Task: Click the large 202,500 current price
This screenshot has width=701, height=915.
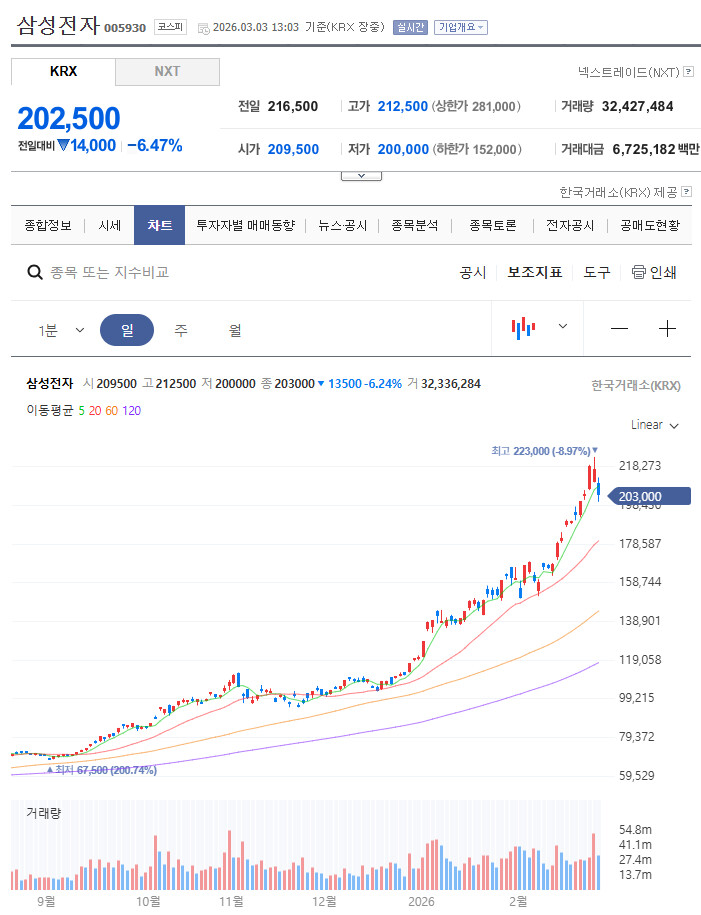Action: pos(69,118)
